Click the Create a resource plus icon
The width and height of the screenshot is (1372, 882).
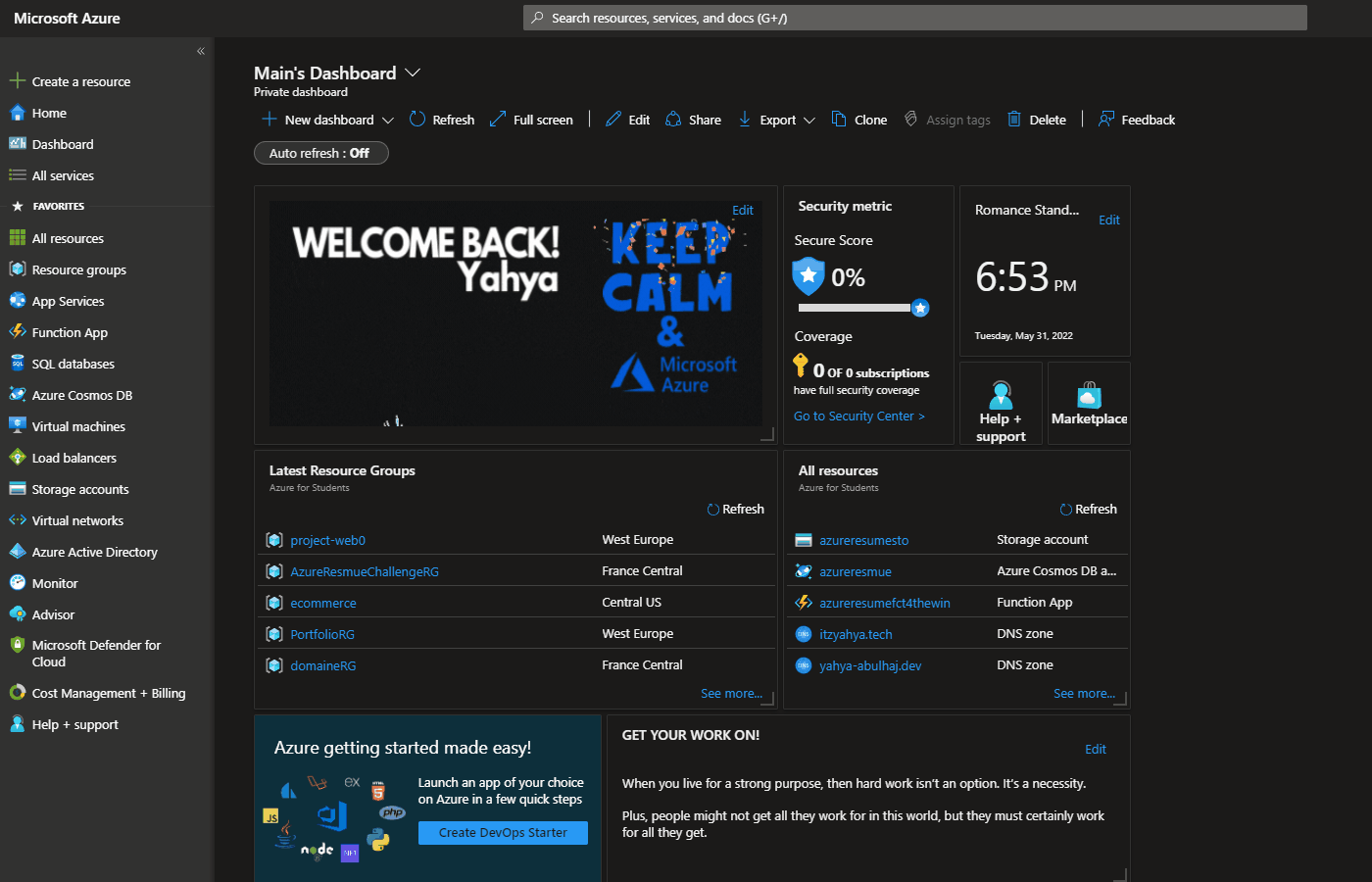coord(17,81)
